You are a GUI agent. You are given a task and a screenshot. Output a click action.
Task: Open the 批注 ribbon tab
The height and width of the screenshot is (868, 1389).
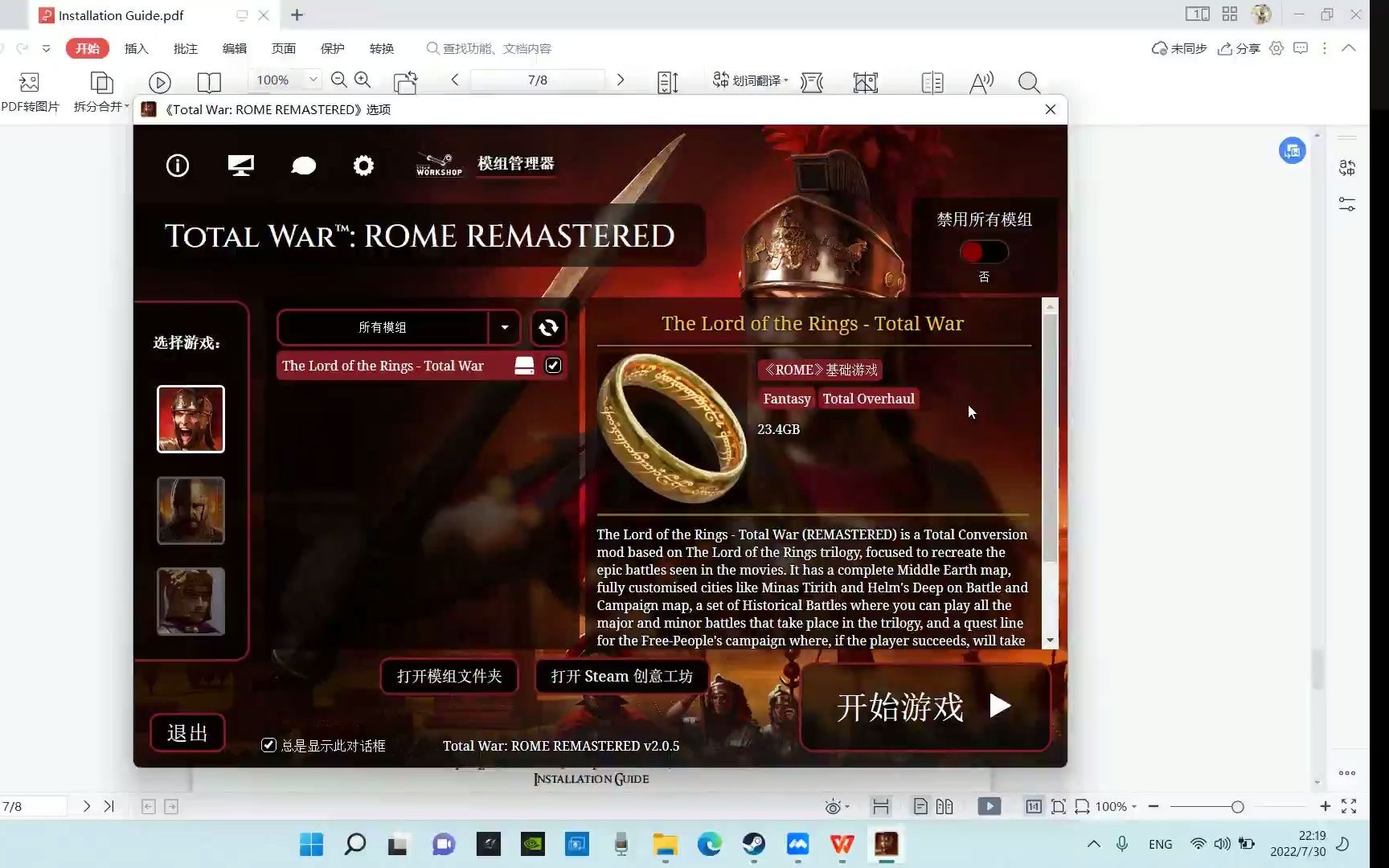pos(186,48)
